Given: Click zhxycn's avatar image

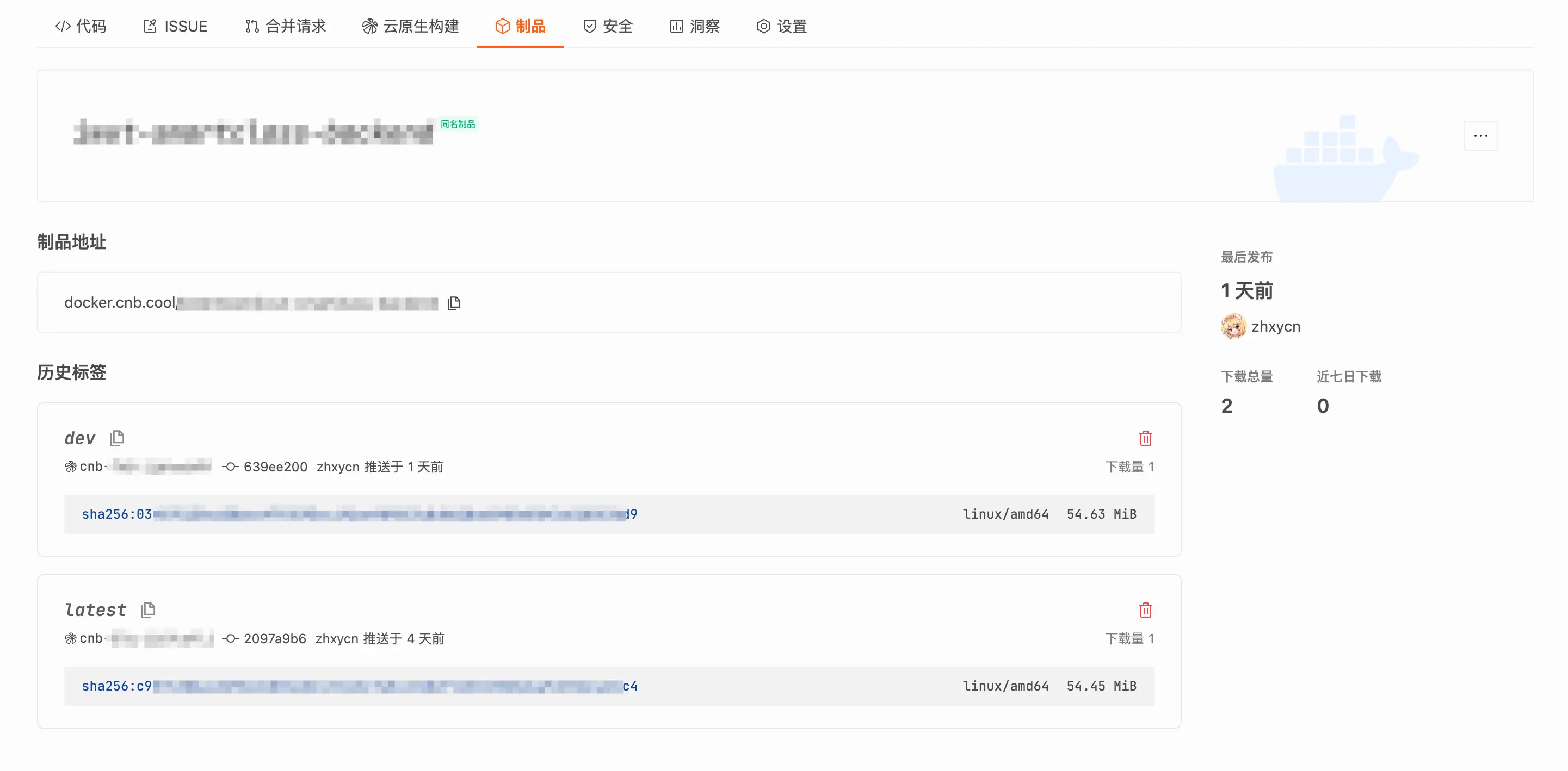Looking at the screenshot, I should click(1233, 326).
